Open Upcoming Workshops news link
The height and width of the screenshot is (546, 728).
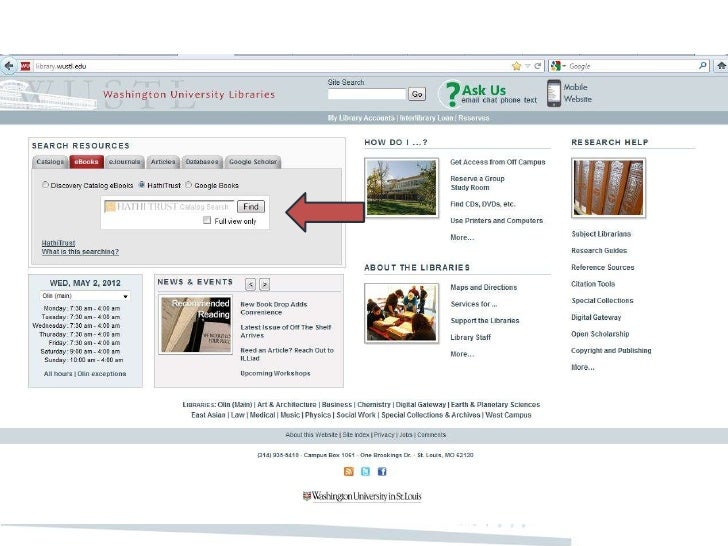pyautogui.click(x=275, y=373)
